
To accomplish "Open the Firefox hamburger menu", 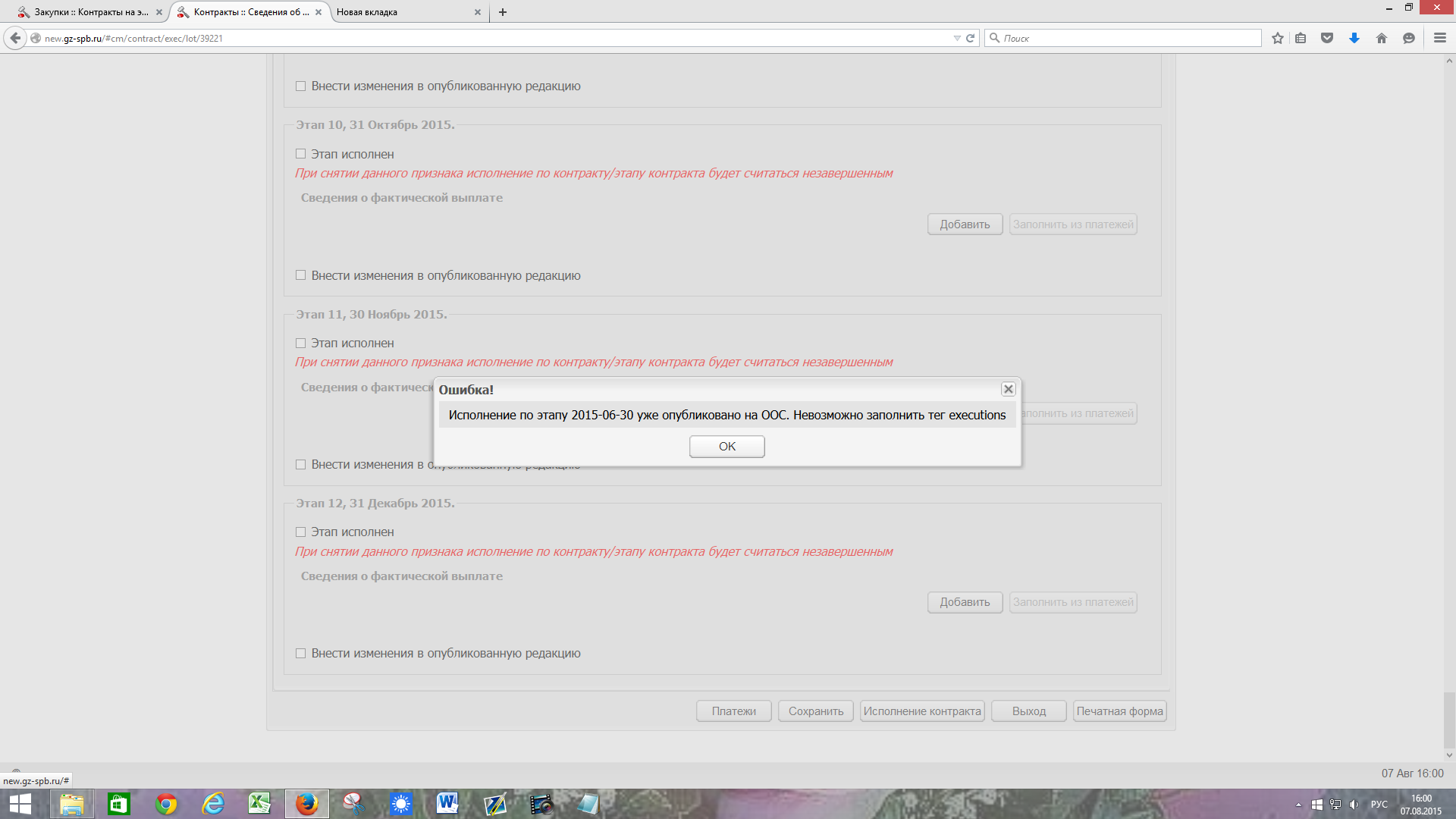I will click(x=1440, y=38).
